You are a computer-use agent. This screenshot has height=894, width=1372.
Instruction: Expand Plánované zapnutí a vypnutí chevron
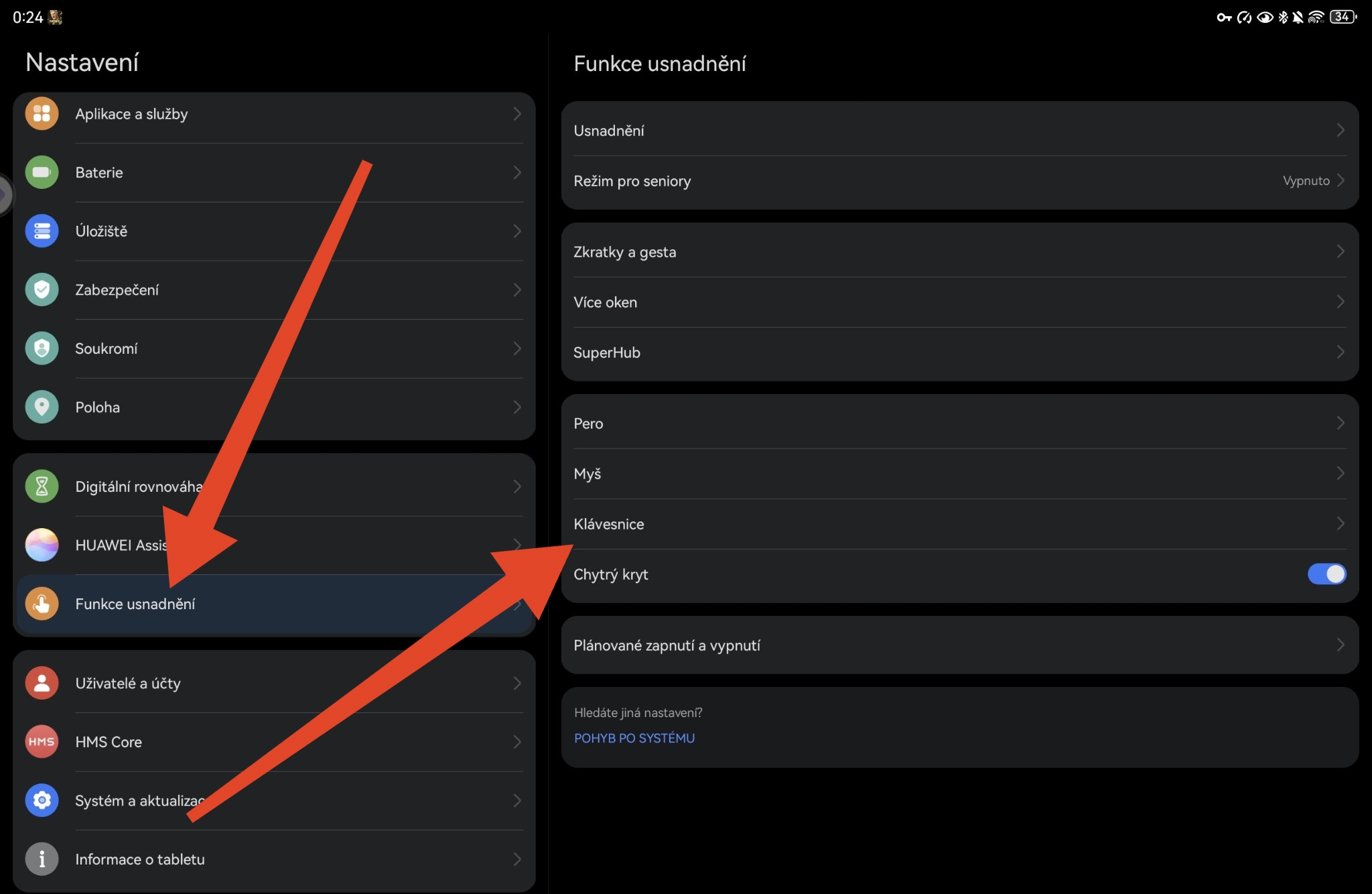pos(1341,645)
